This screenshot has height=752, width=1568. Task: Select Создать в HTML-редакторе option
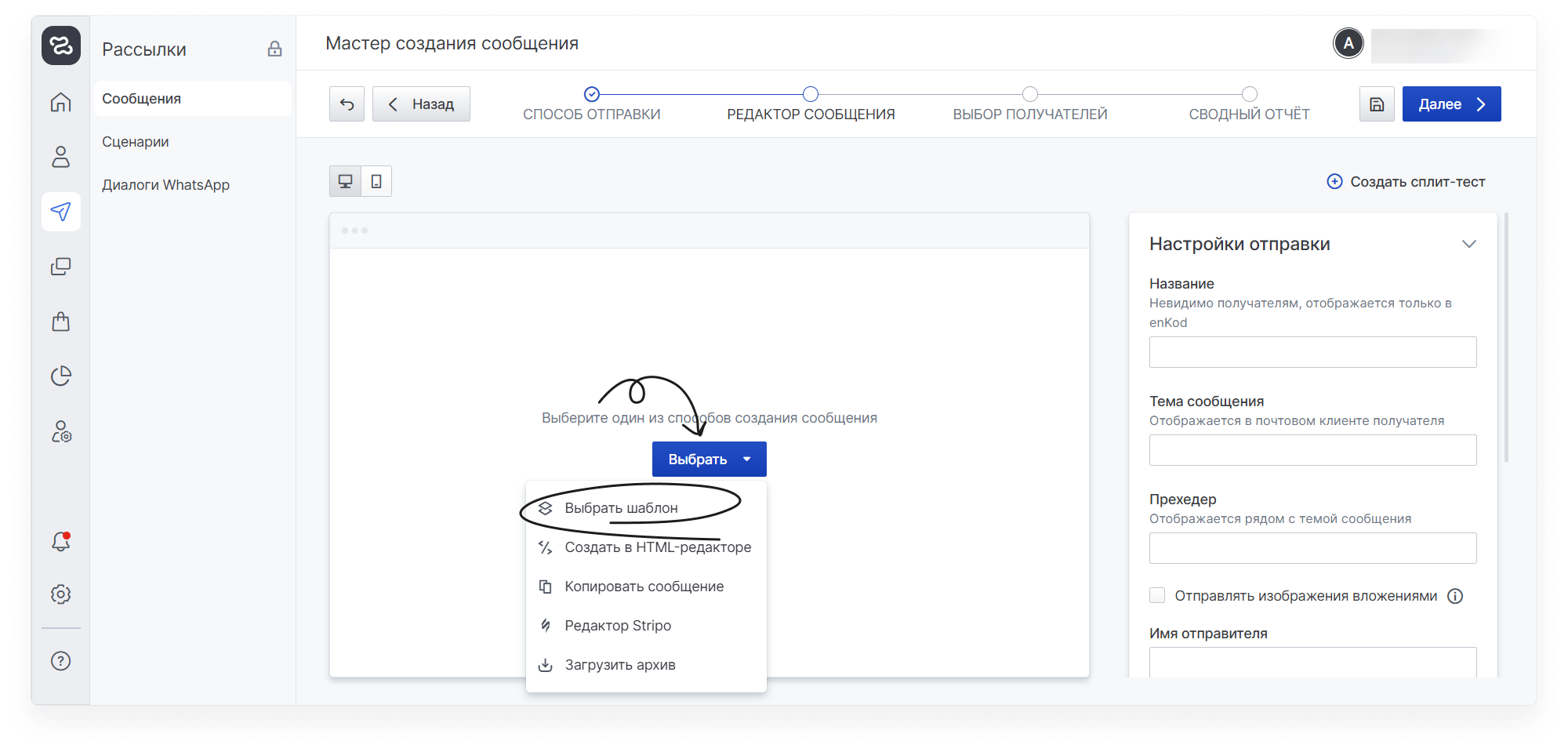(646, 547)
